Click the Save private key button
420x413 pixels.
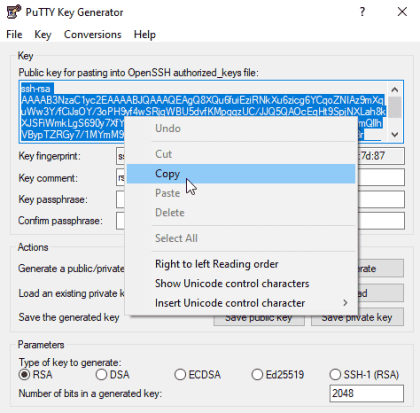click(x=357, y=318)
